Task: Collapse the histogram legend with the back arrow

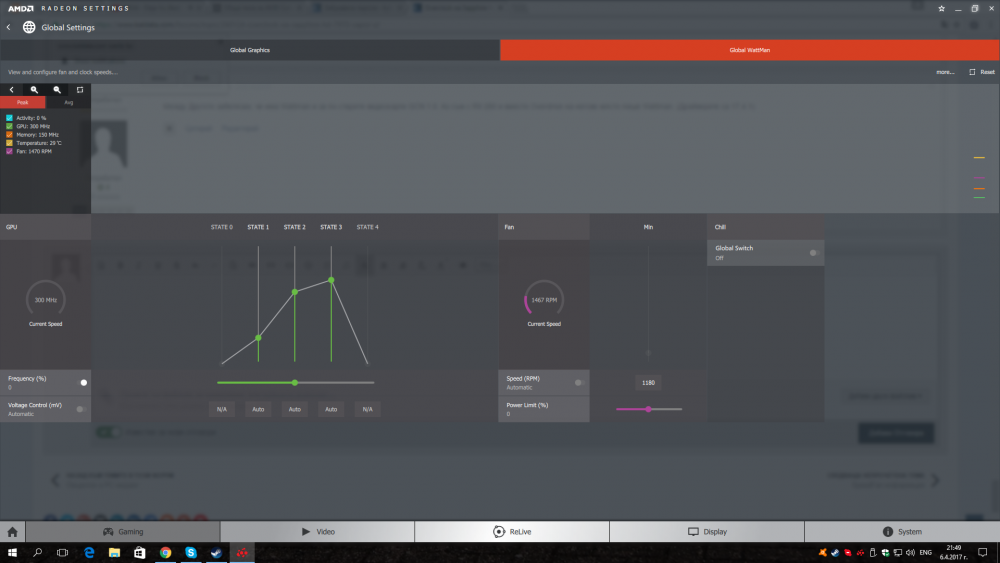Action: tap(11, 90)
